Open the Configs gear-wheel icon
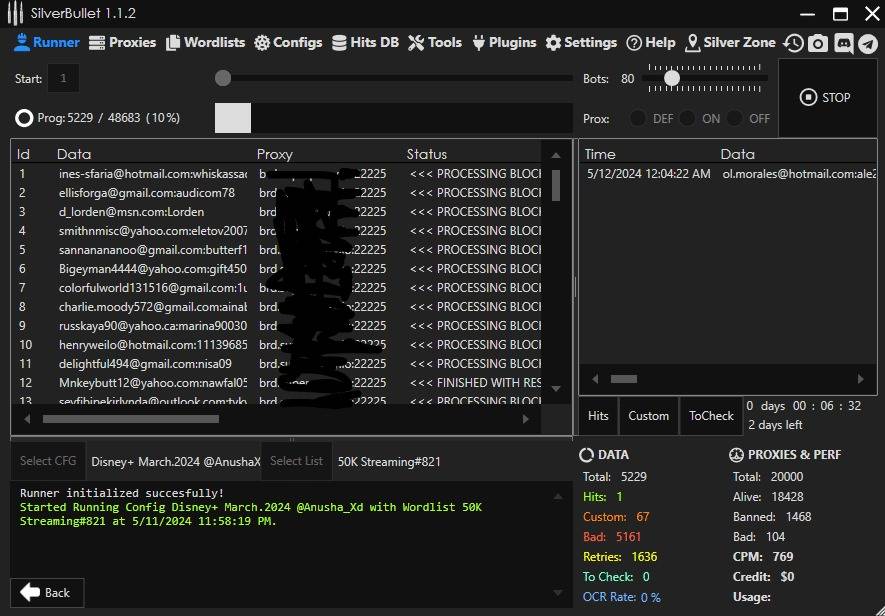 point(262,43)
